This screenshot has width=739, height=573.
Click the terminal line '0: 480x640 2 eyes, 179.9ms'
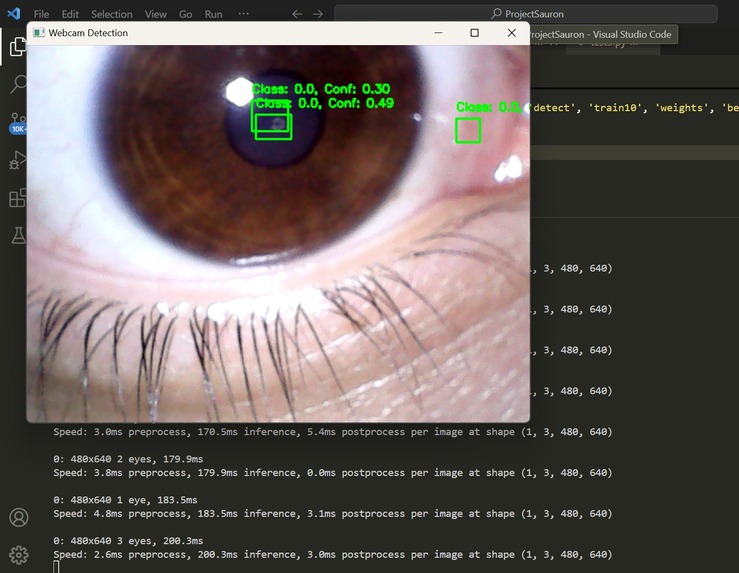(128, 459)
